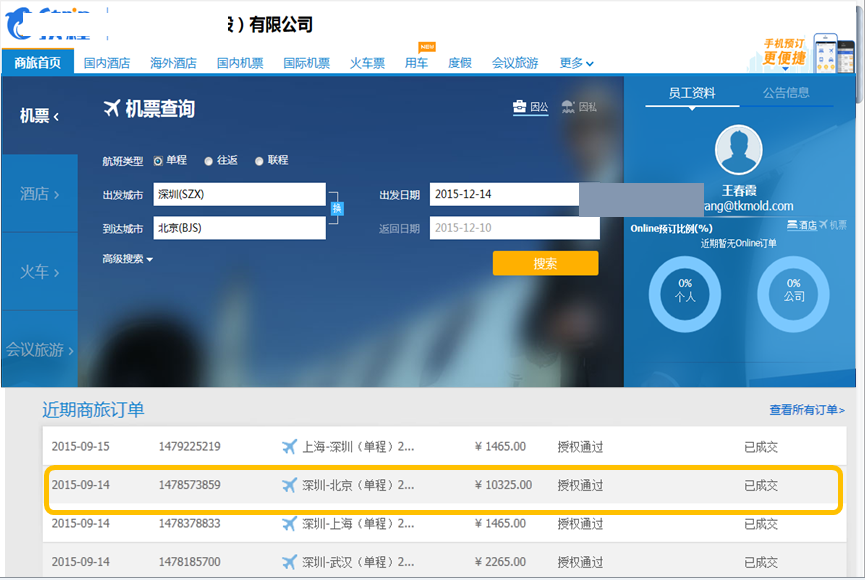Select the 因公 business travel briefcase icon
The width and height of the screenshot is (865, 580).
(x=520, y=107)
